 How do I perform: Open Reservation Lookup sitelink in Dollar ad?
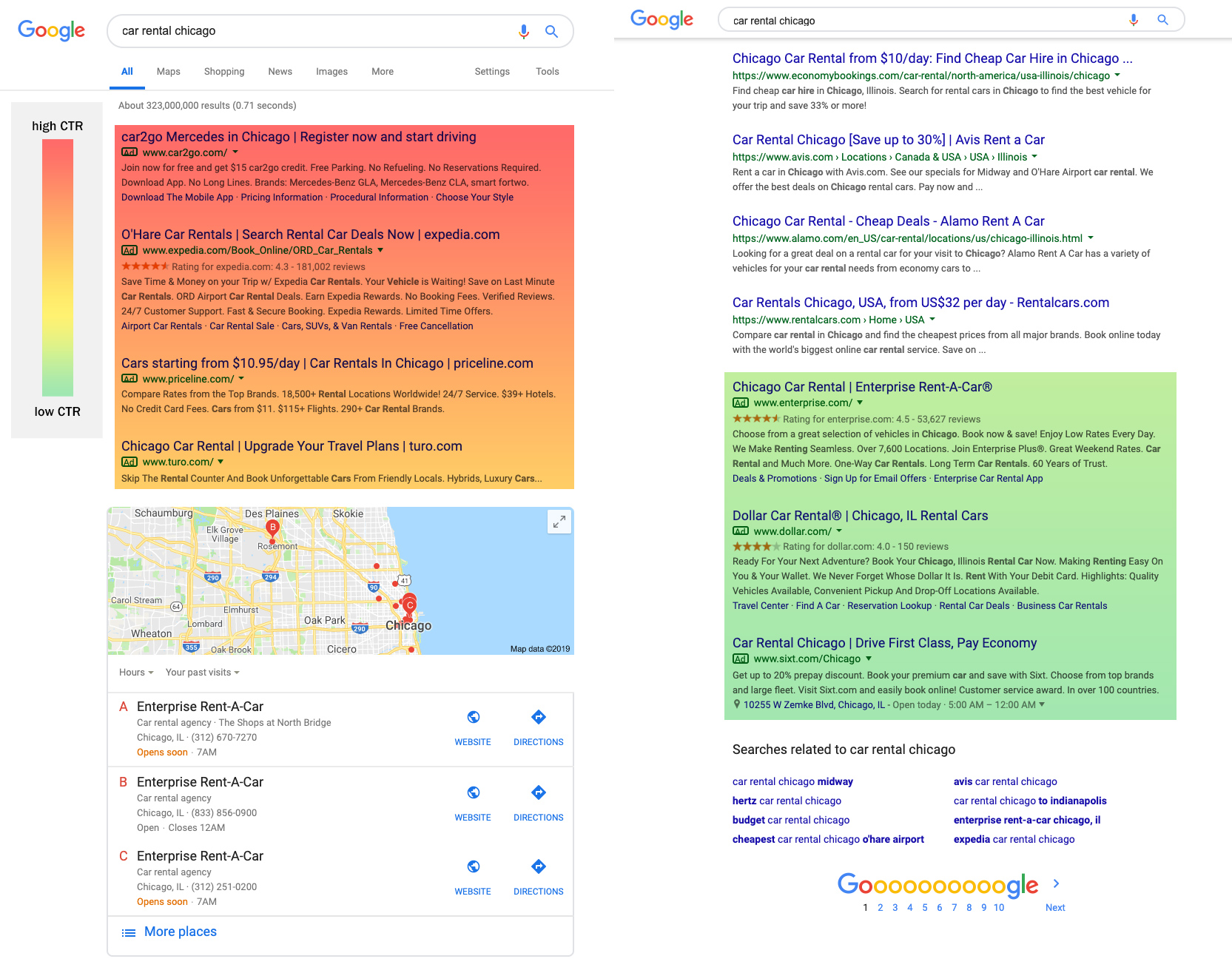(889, 606)
